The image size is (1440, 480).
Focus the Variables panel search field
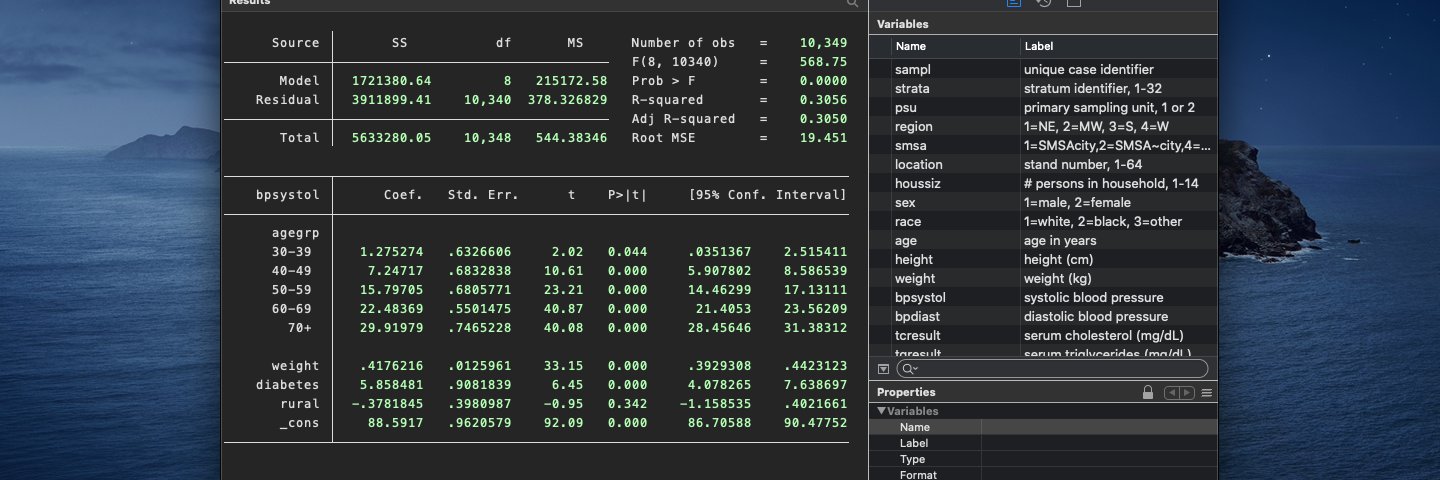(x=1054, y=369)
